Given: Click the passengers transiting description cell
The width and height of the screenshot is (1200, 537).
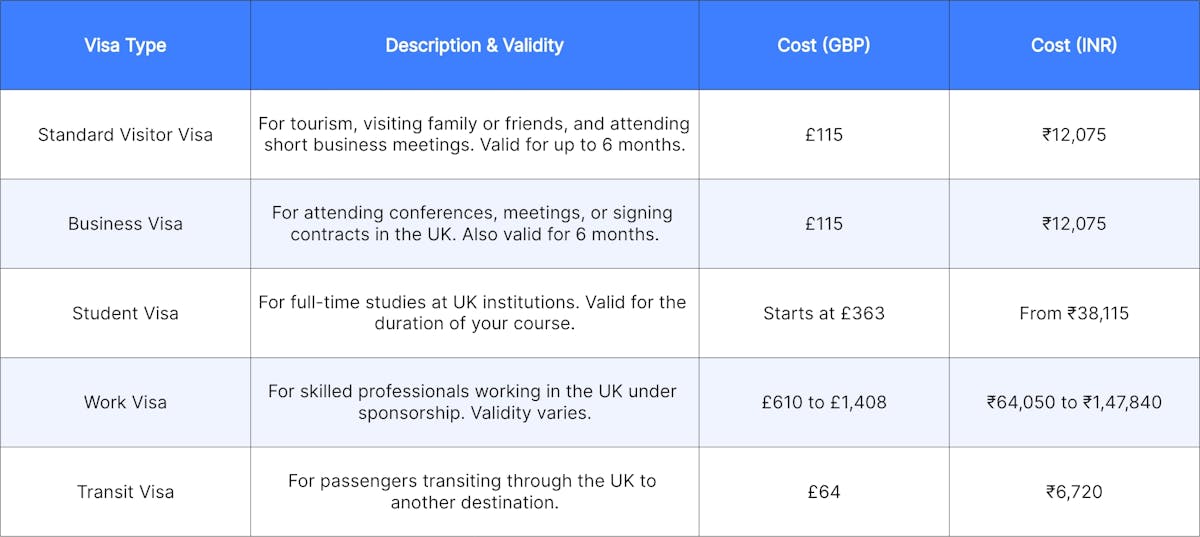Looking at the screenshot, I should coord(474,492).
